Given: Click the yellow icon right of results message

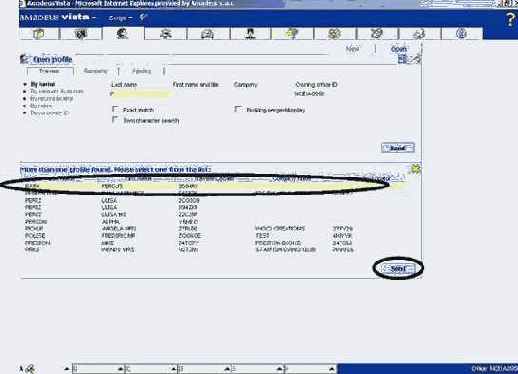Looking at the screenshot, I should click(415, 169).
